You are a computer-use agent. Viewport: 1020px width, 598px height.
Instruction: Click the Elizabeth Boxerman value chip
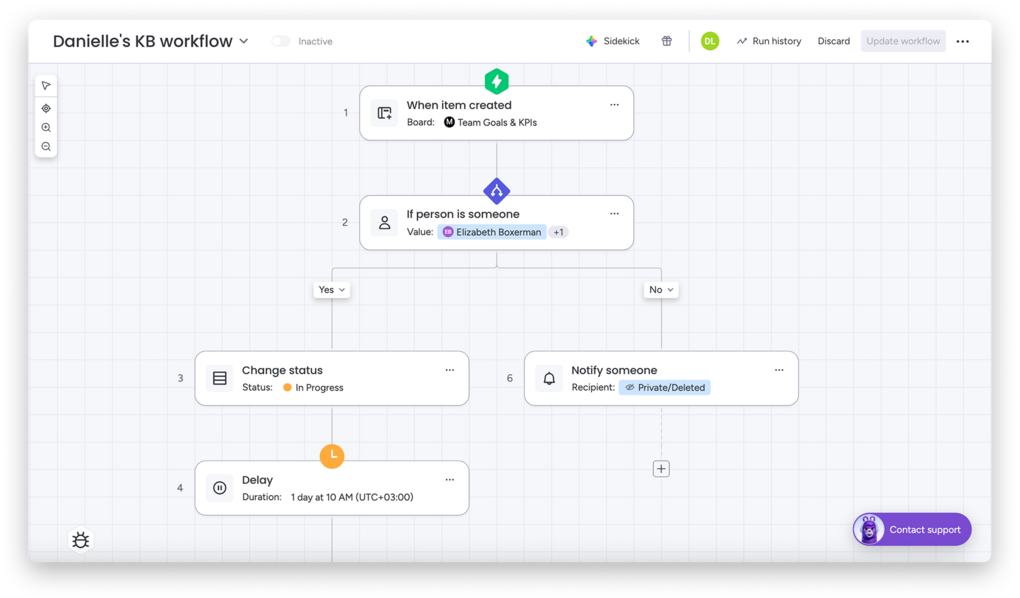click(x=492, y=232)
